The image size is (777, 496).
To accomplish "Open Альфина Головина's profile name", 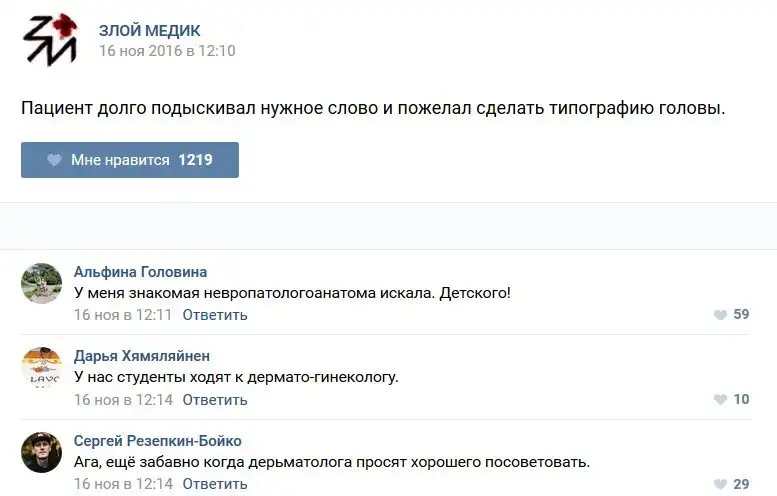I will 141,272.
